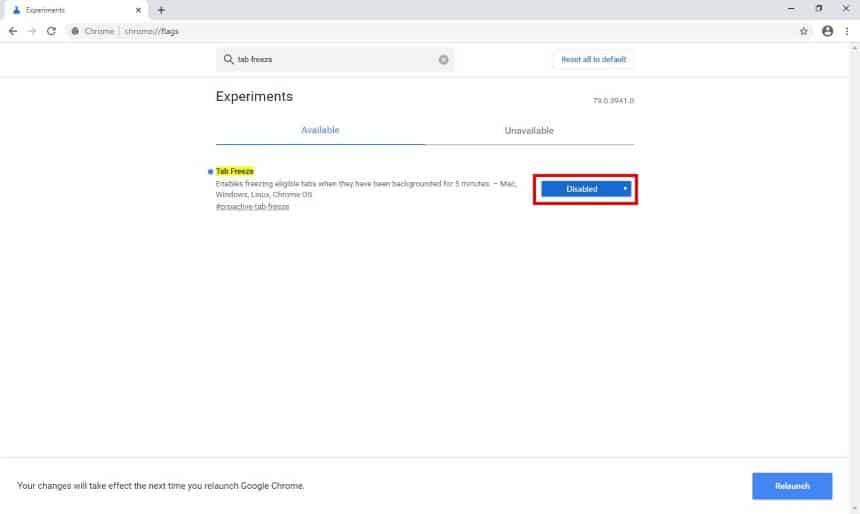The height and width of the screenshot is (514, 860).
Task: Click the relaunch notice message text
Action: pyautogui.click(x=161, y=485)
